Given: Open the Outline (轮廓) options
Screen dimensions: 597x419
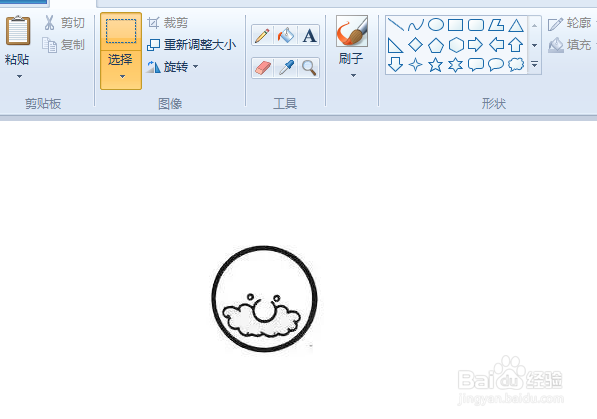Looking at the screenshot, I should (x=570, y=23).
